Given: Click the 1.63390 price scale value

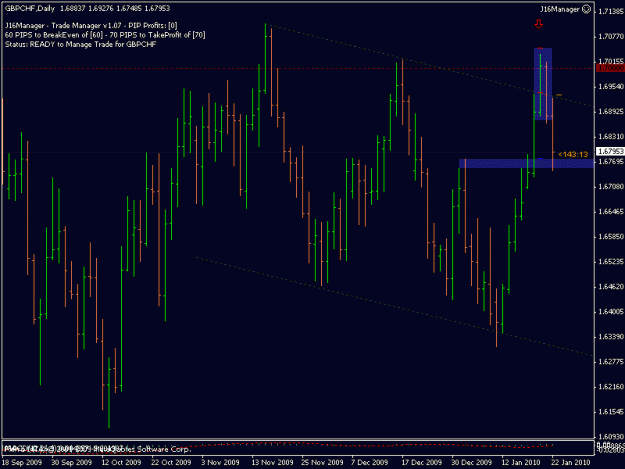Looking at the screenshot, I should tap(611, 337).
